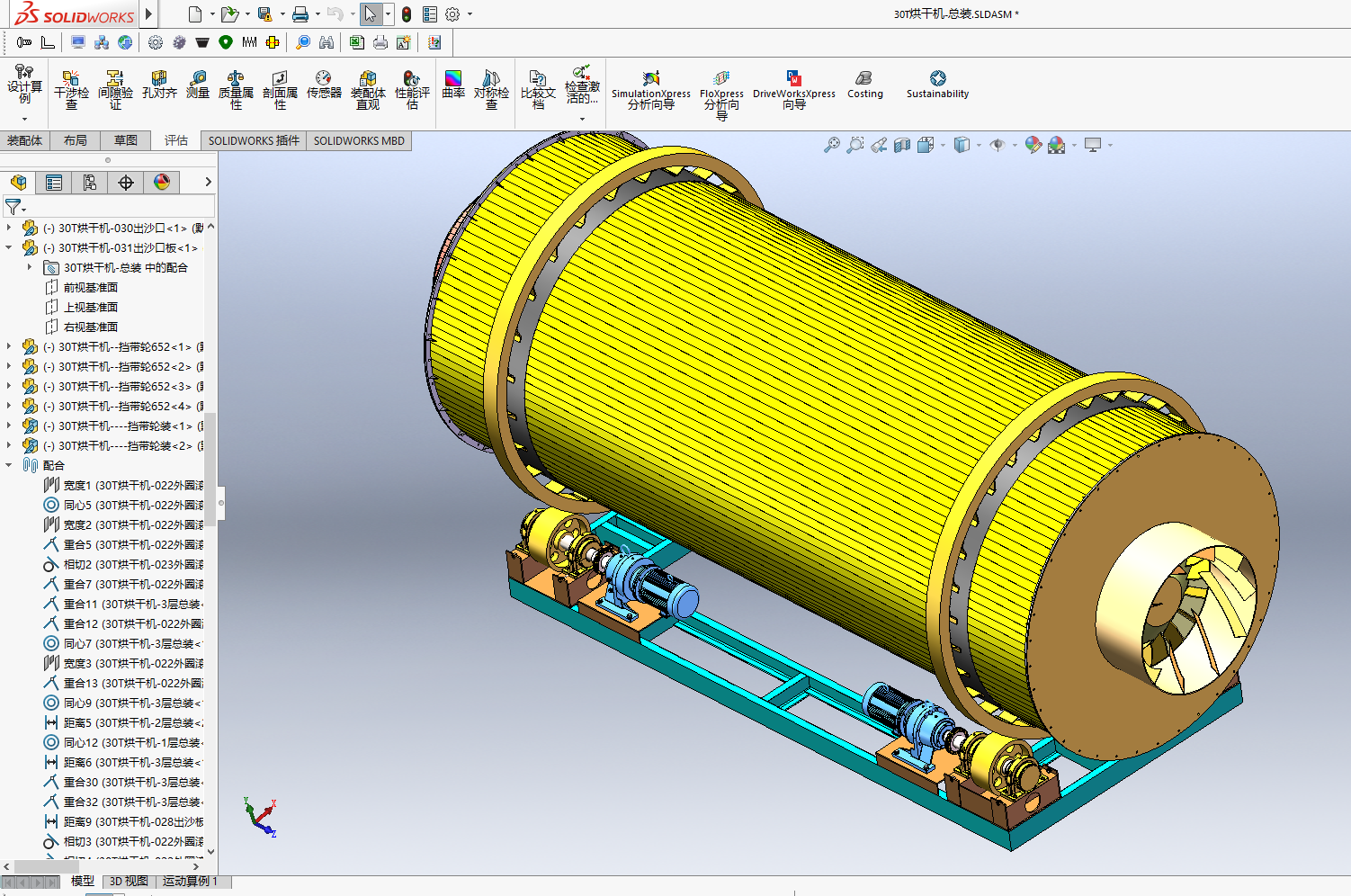
Task: Collapse 30T烘干机-031出沙口板<1> tree node
Action: [x=9, y=247]
